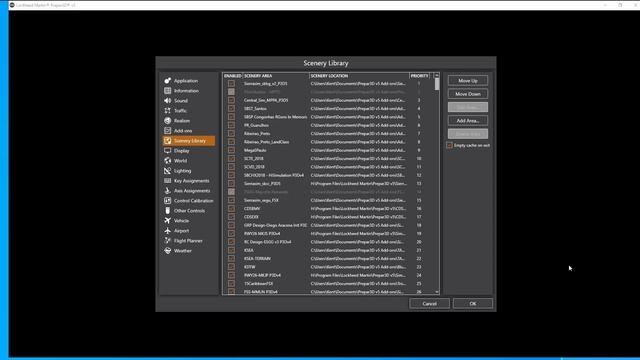Click the Information icon in the sidebar

(167, 91)
